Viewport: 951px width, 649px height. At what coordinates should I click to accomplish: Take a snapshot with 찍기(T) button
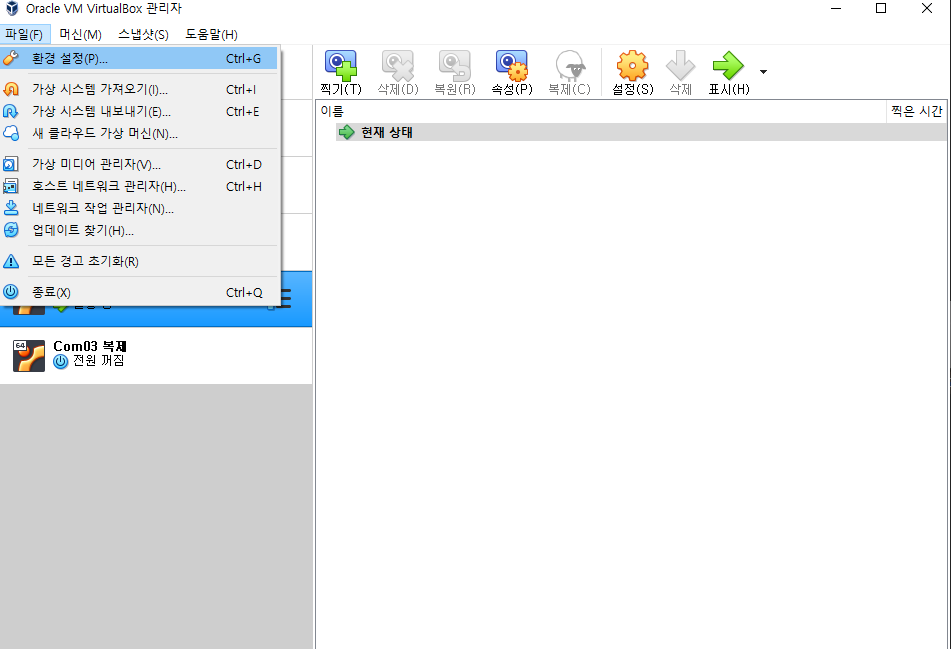click(341, 73)
